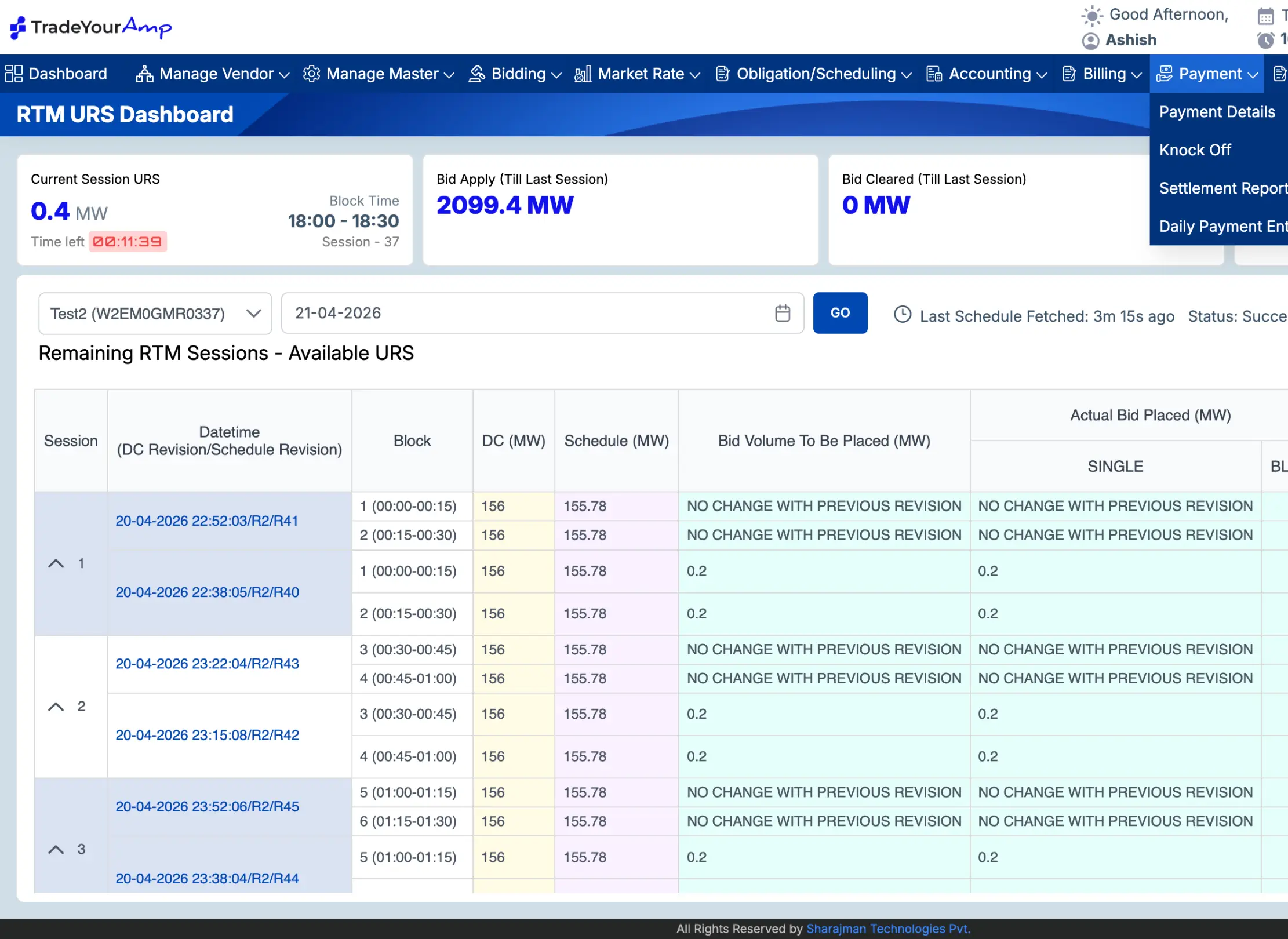The image size is (1288, 939).
Task: Click the Bid Apply 2099.4 MW value
Action: [505, 205]
